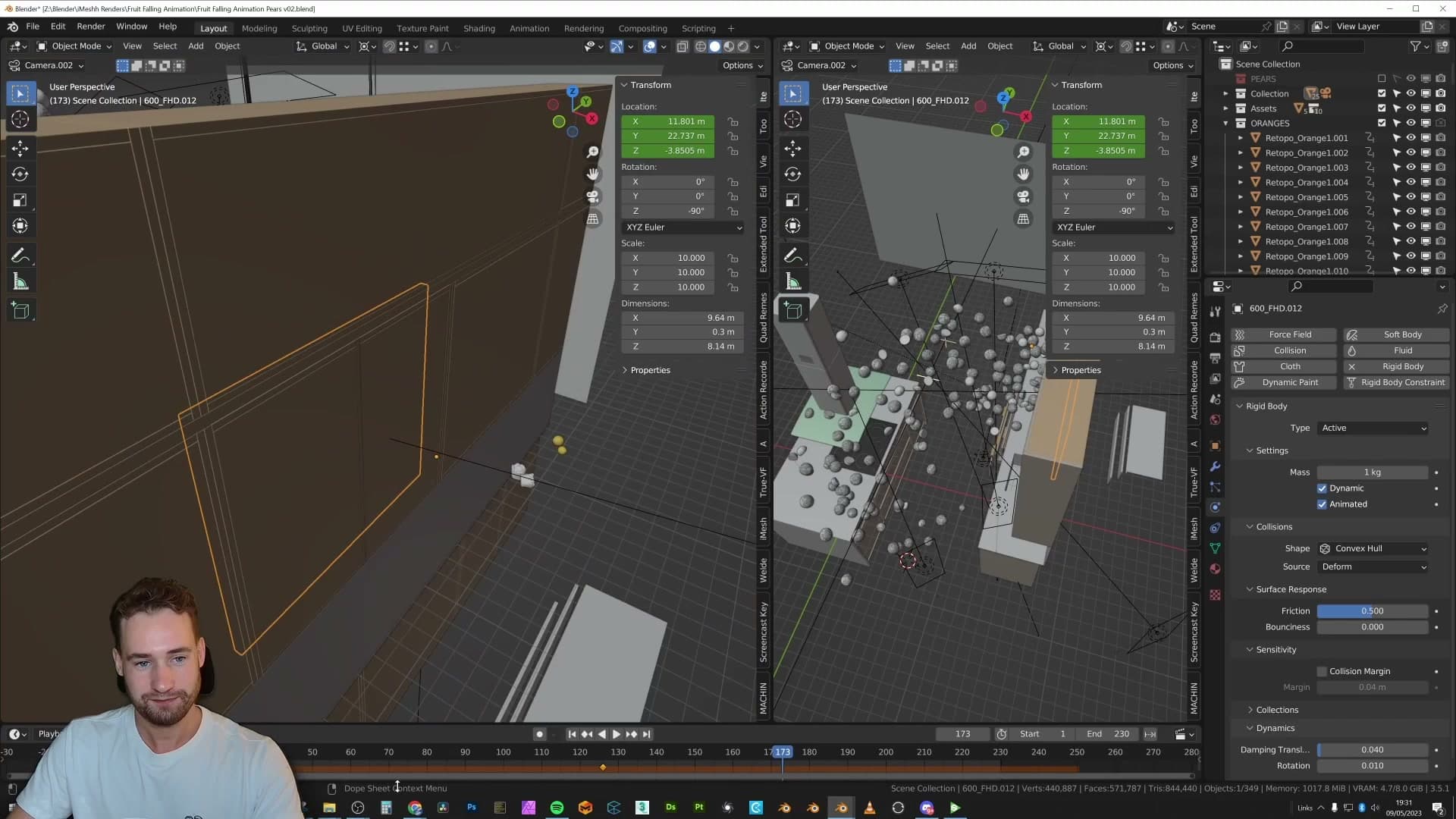Adjust the Damping Translation slider
This screenshot has width=1456, height=819.
1373,750
